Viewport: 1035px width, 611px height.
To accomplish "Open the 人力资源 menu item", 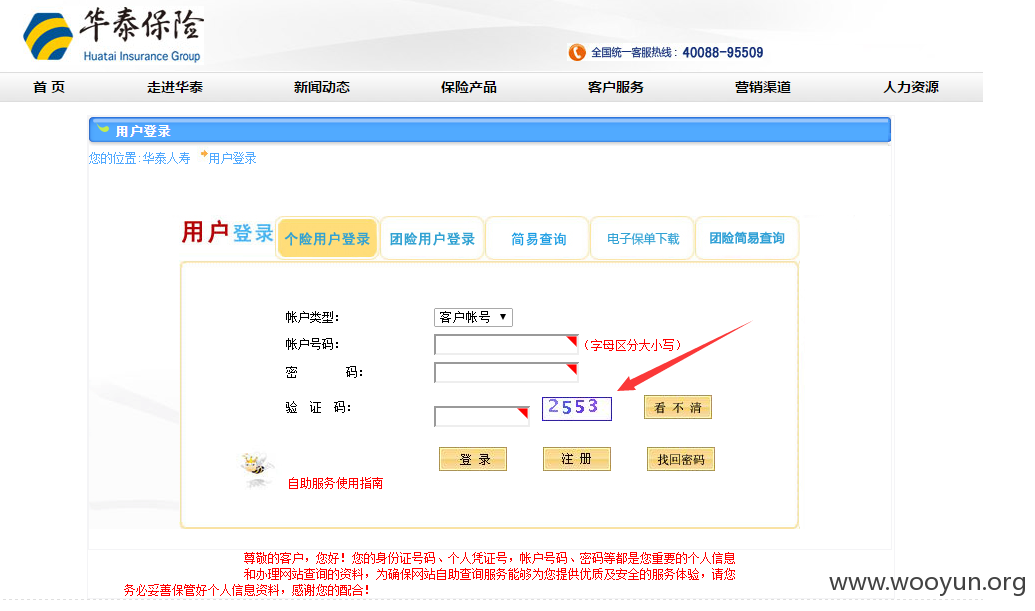I will coord(911,87).
